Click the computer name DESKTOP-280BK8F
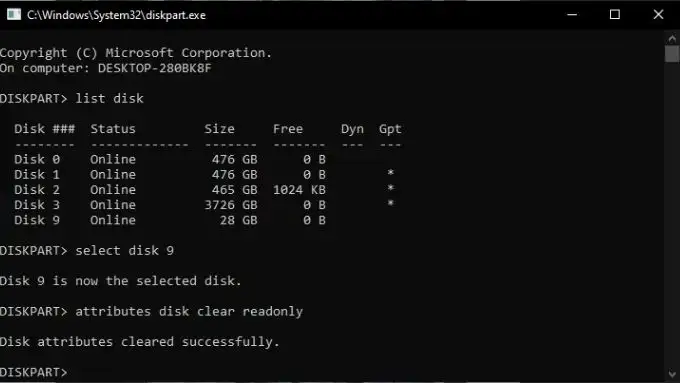 coord(155,68)
